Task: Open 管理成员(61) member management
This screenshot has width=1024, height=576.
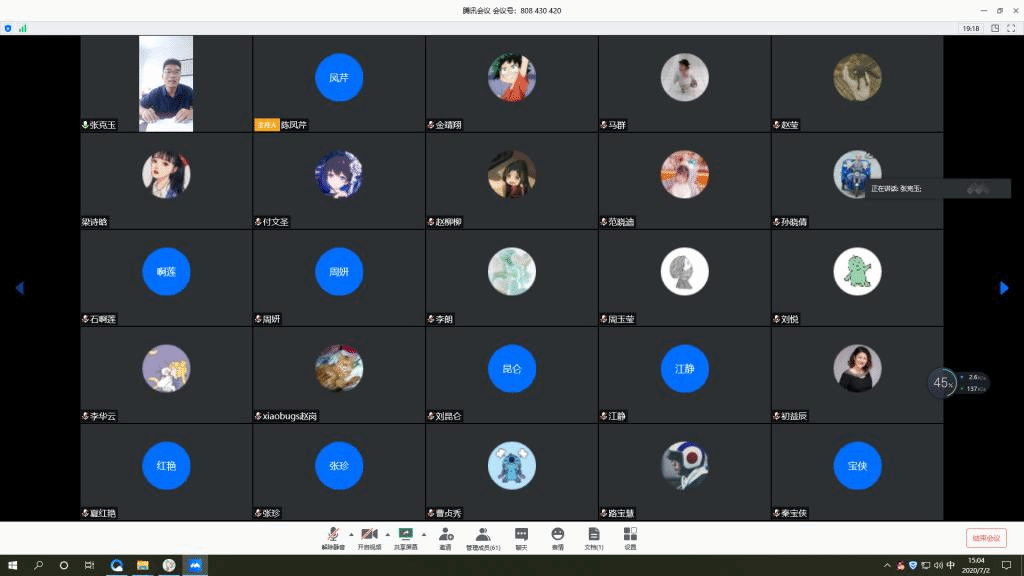Action: coord(483,538)
